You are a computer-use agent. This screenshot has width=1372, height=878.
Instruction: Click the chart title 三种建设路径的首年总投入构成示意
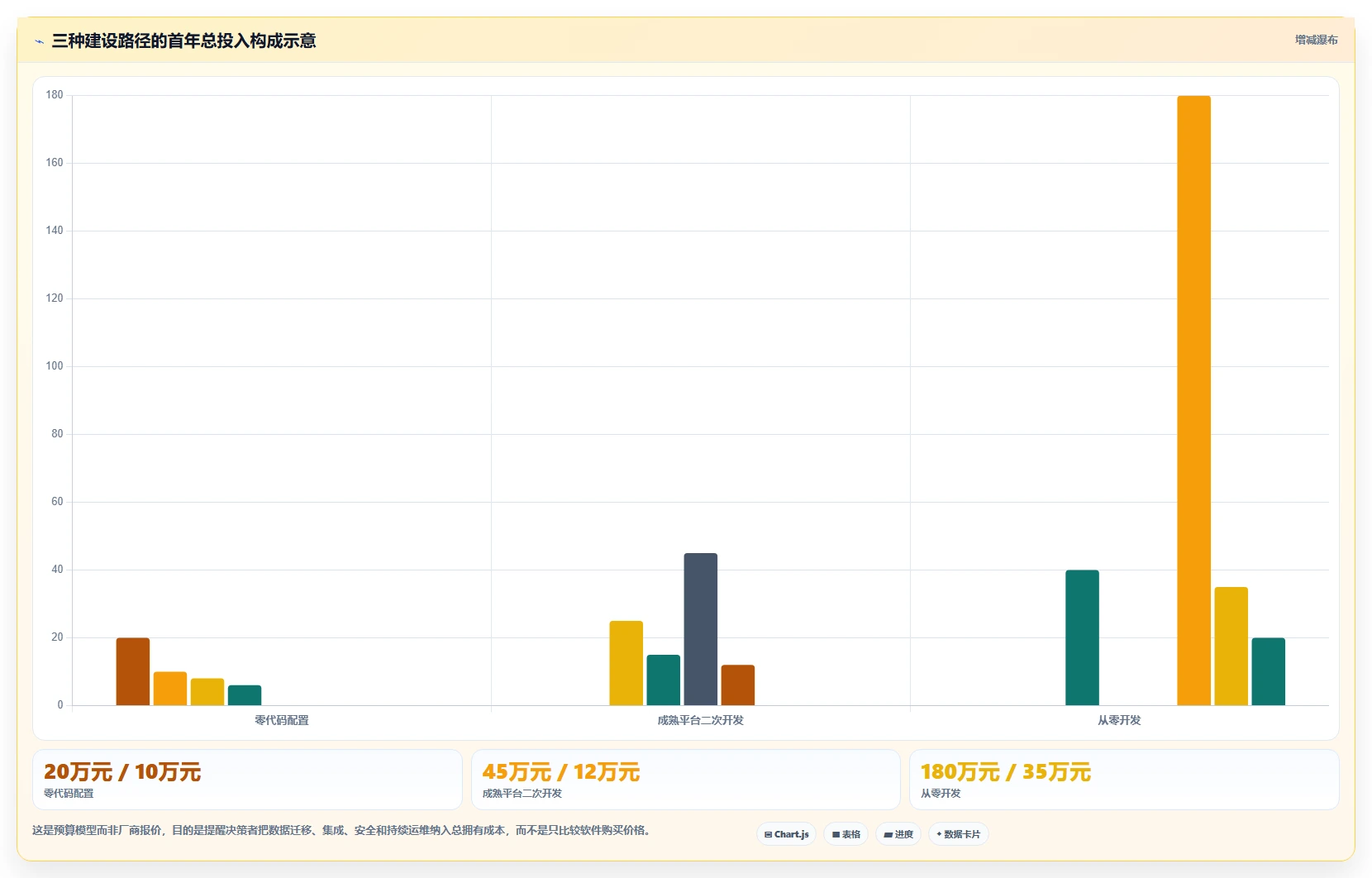183,41
